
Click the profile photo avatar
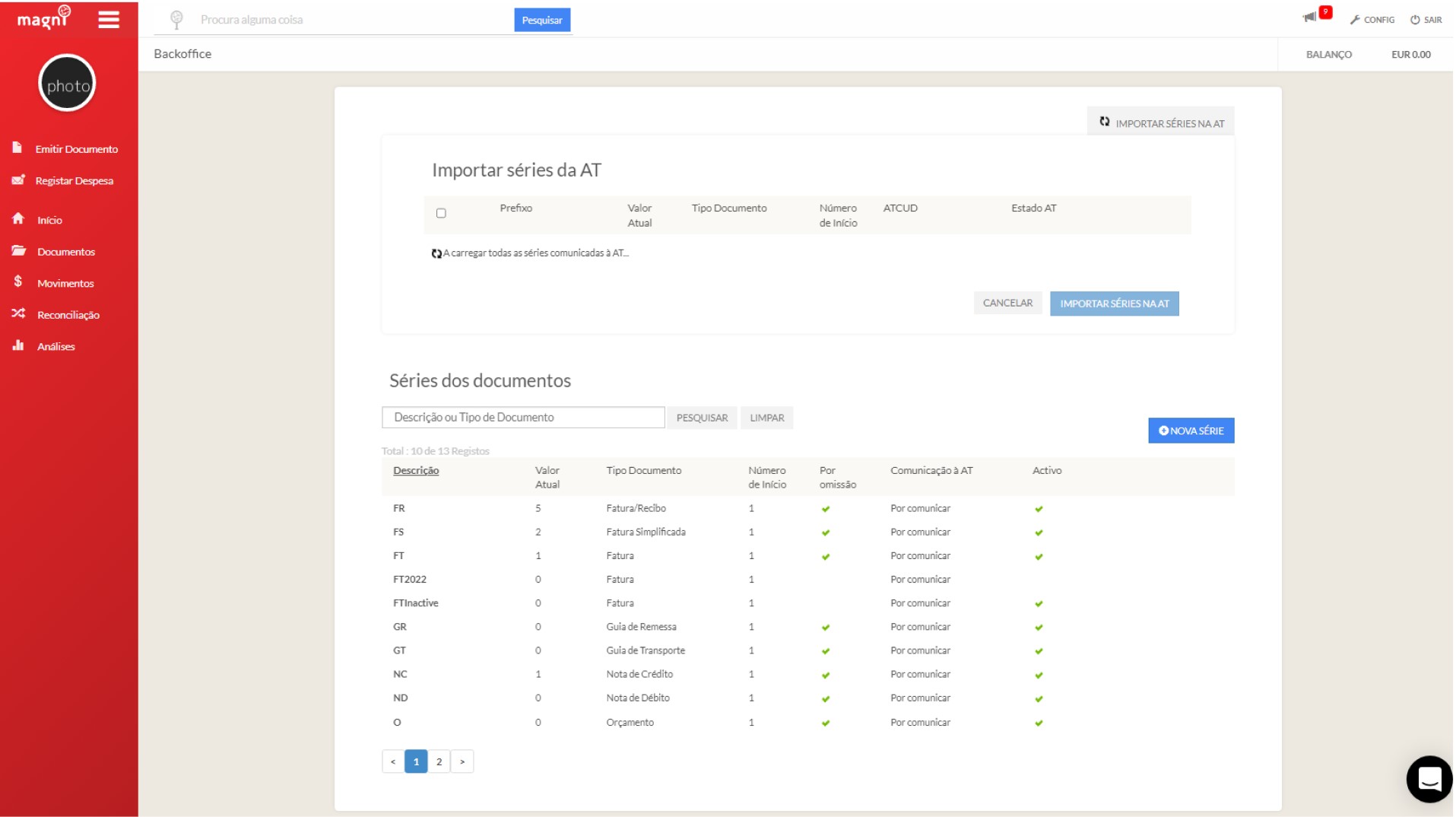(x=68, y=83)
